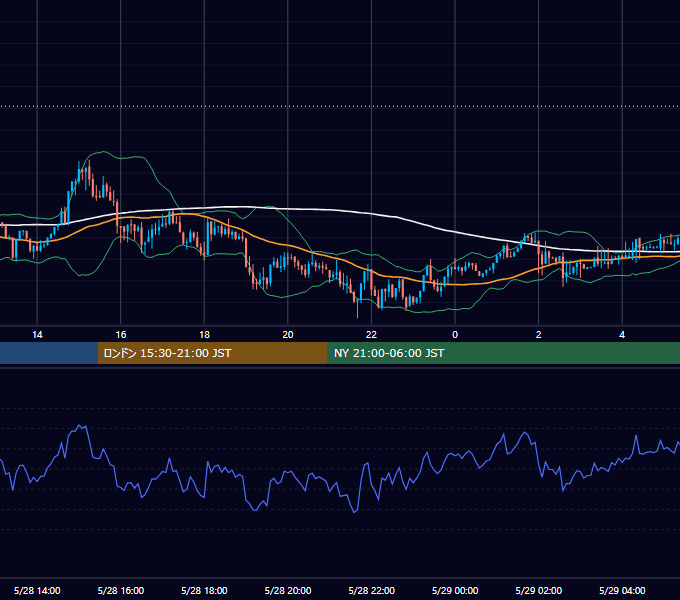Click the 5/28 16:00 date label
Viewport: 680px width, 600px height.
pos(121,590)
